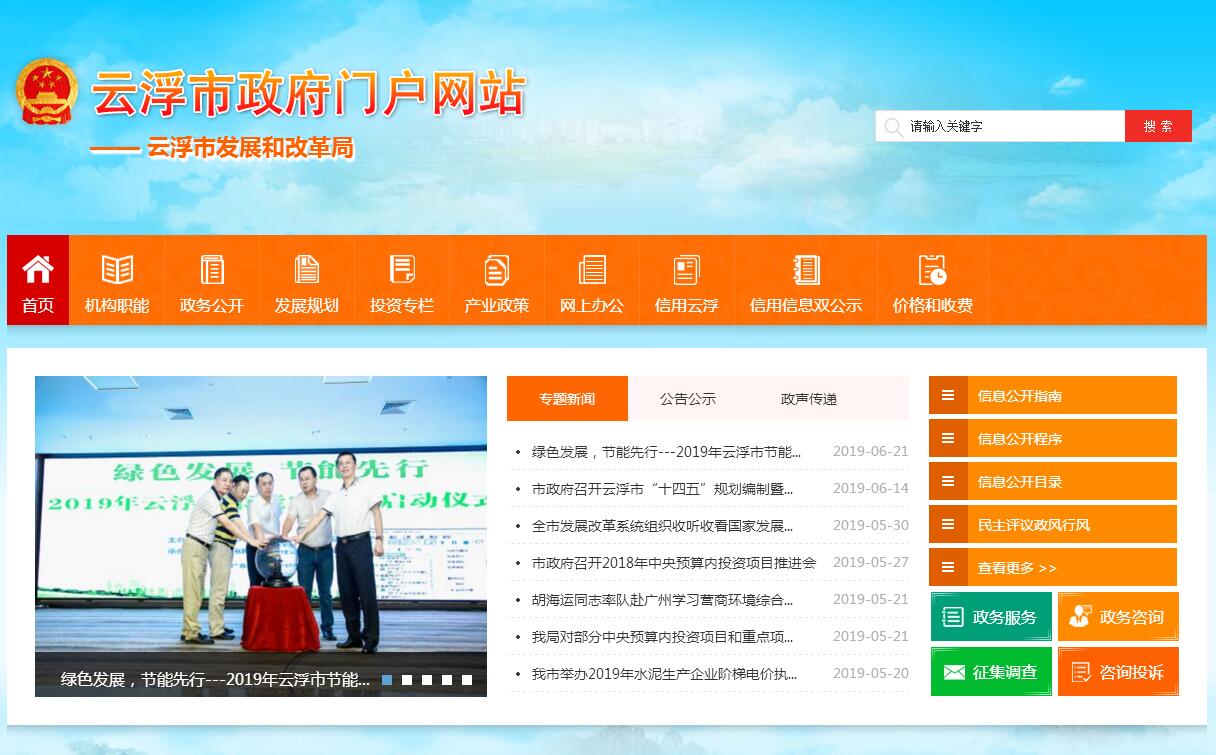This screenshot has height=755, width=1216.
Task: Open the 价格和收费 clipboard icon
Action: click(x=932, y=270)
